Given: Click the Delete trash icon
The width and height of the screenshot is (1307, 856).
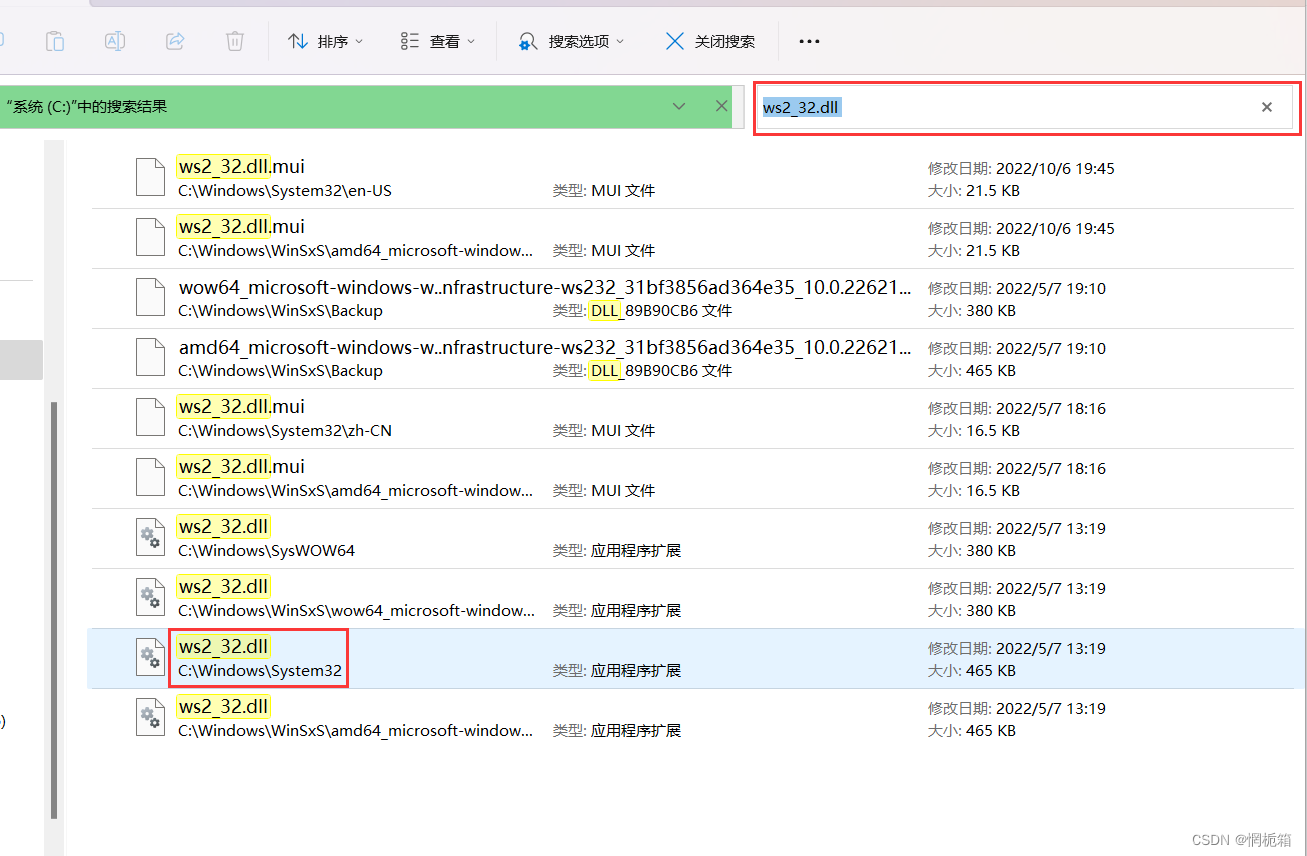Looking at the screenshot, I should 234,40.
